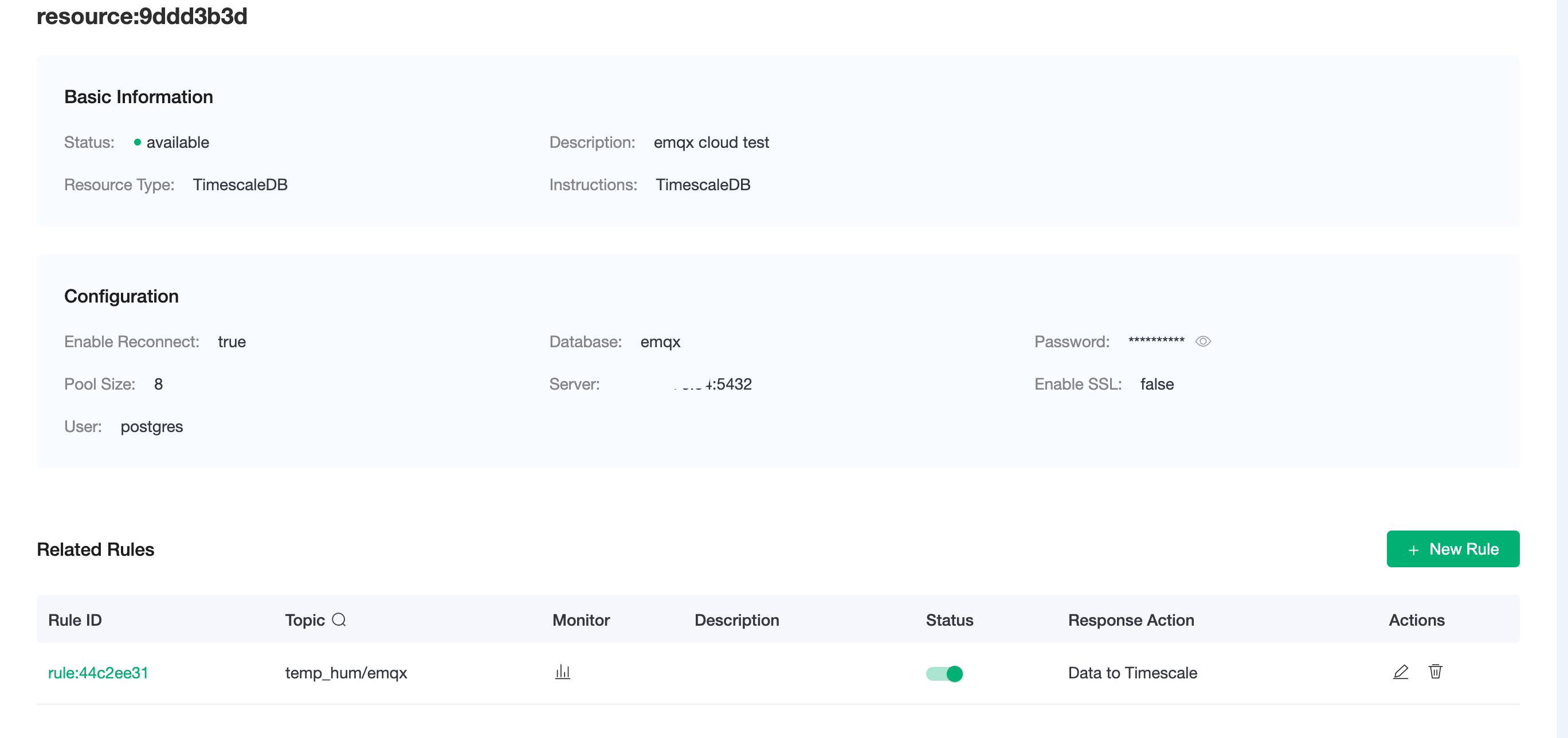
Task: Click the Response Action column header
Action: pyautogui.click(x=1130, y=620)
